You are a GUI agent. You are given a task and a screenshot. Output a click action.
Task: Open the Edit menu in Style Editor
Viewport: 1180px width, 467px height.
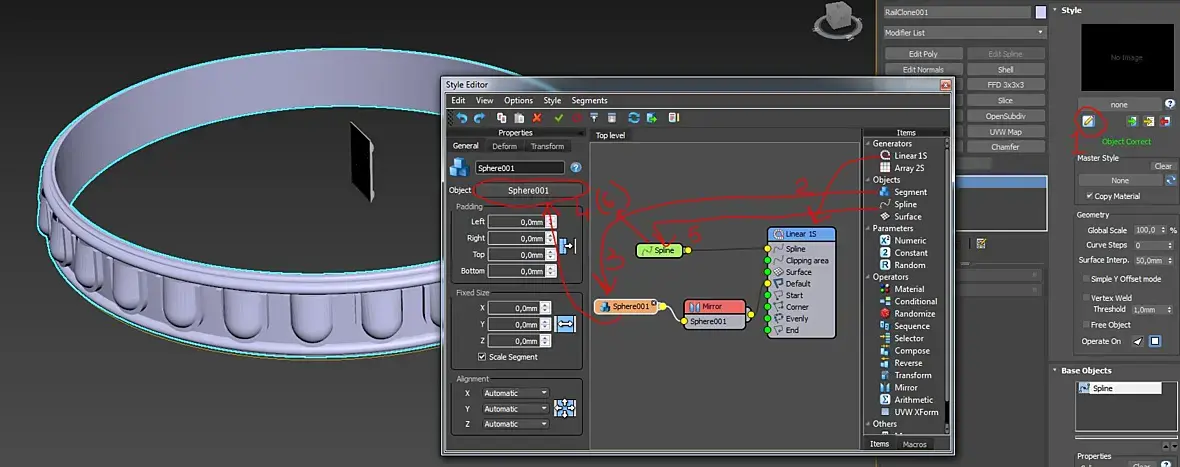click(458, 101)
